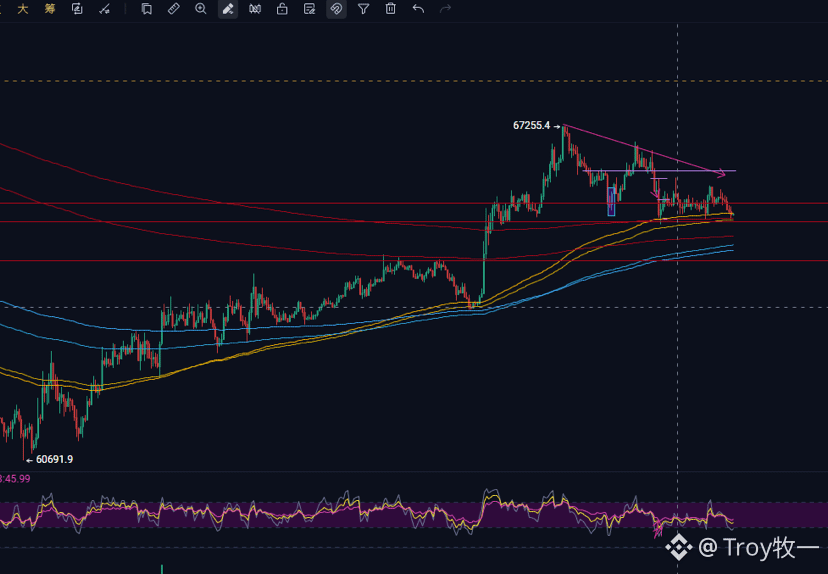828x574 pixels.
Task: Click the 67255.4 high price label
Action: [x=531, y=126]
